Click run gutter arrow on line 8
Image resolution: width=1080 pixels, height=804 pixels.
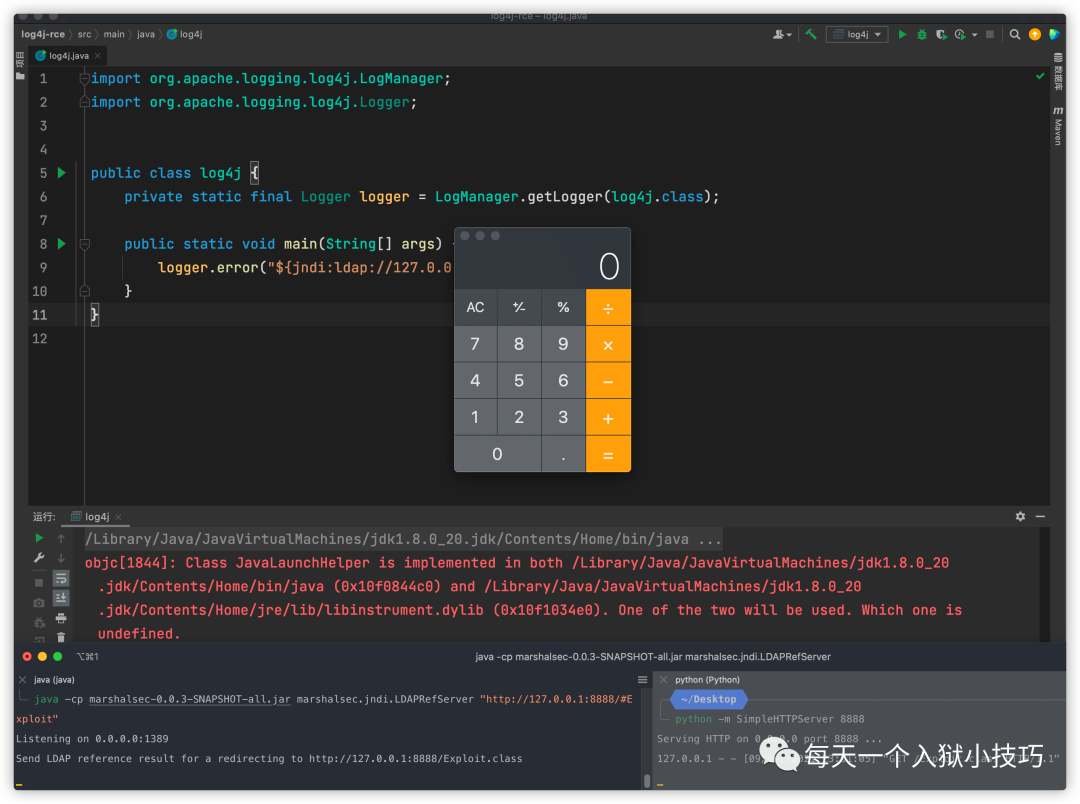(x=61, y=243)
